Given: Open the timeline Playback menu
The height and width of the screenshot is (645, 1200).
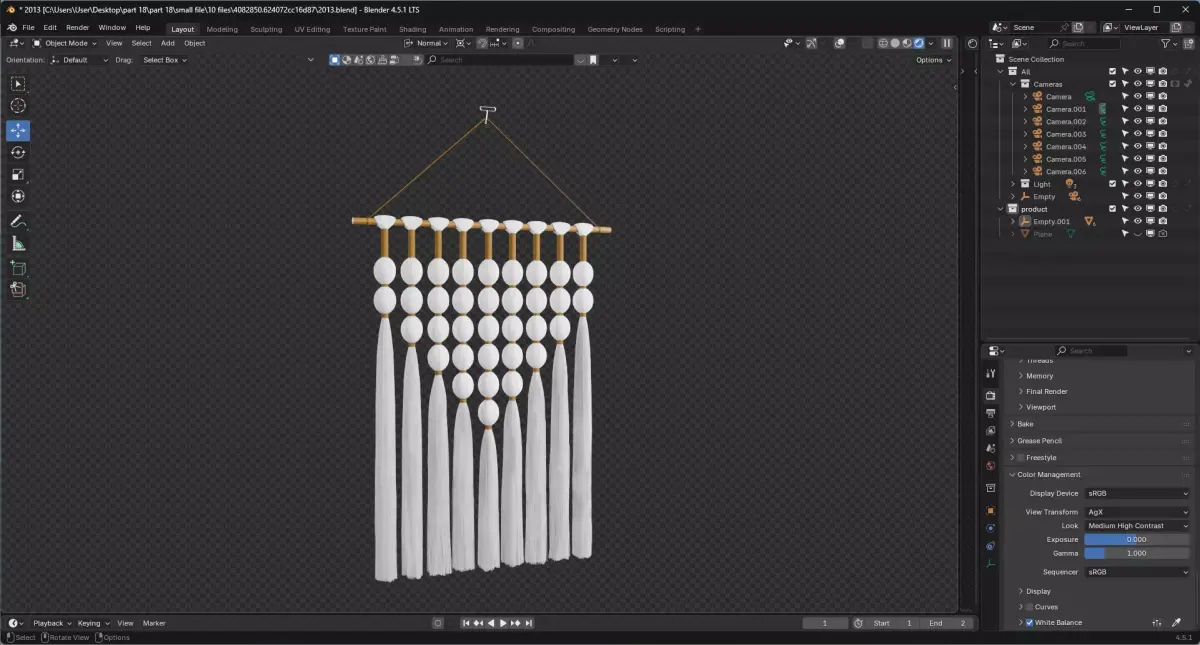Looking at the screenshot, I should click(x=52, y=623).
